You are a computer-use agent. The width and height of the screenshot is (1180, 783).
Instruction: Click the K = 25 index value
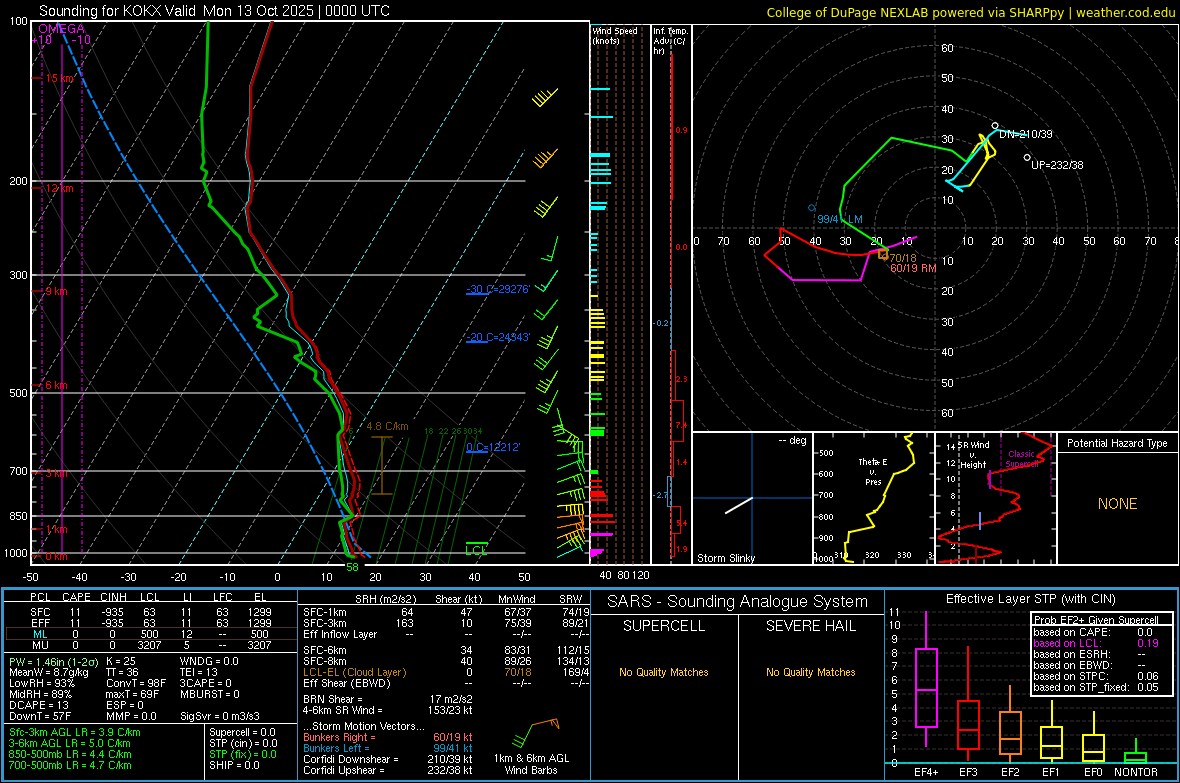coord(120,661)
